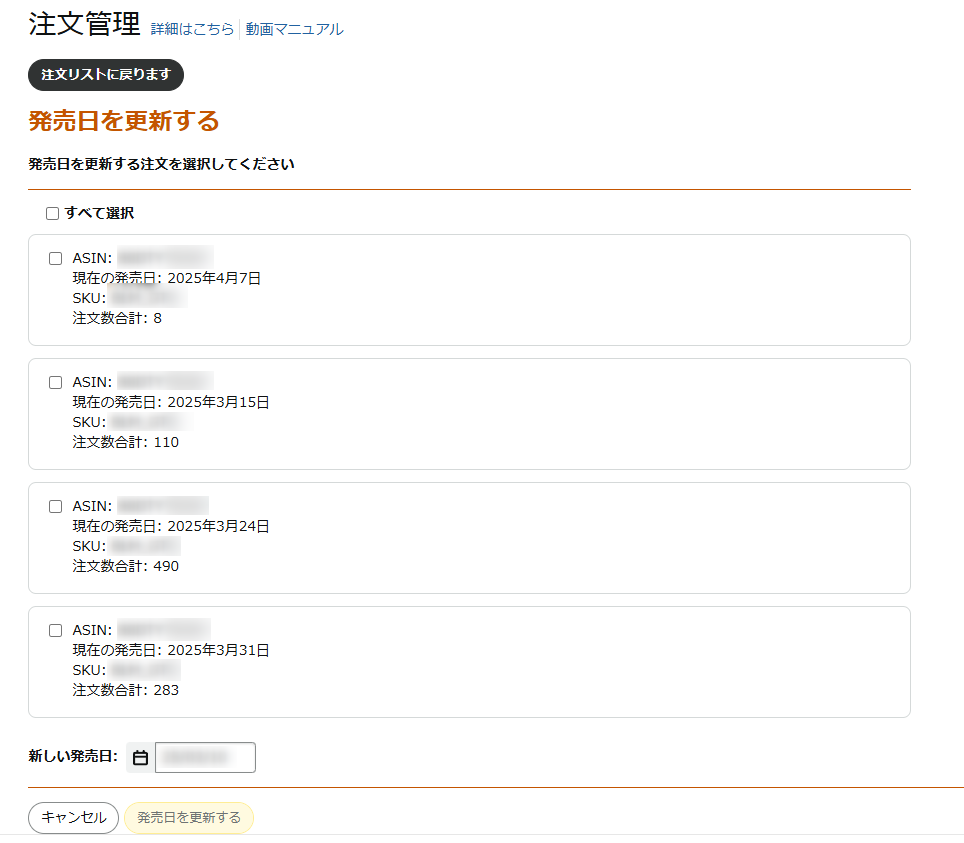Click the 注文管理 page title
This screenshot has width=964, height=843.
(x=84, y=25)
